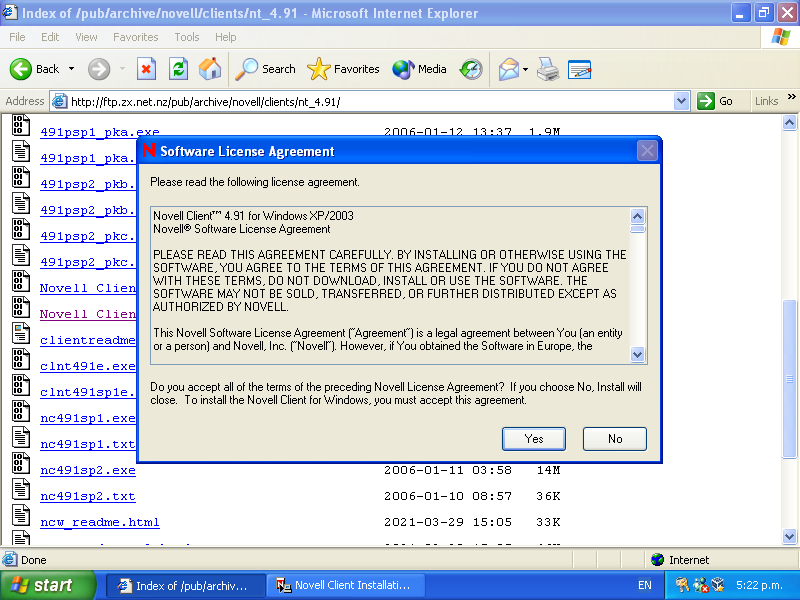Click the green Go arrow button
800x600 pixels.
click(x=706, y=101)
